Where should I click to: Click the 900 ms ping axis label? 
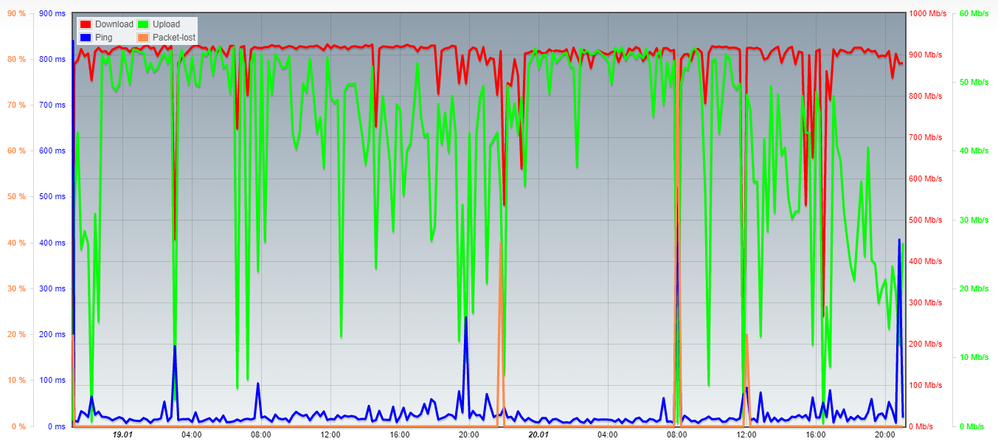tap(52, 13)
